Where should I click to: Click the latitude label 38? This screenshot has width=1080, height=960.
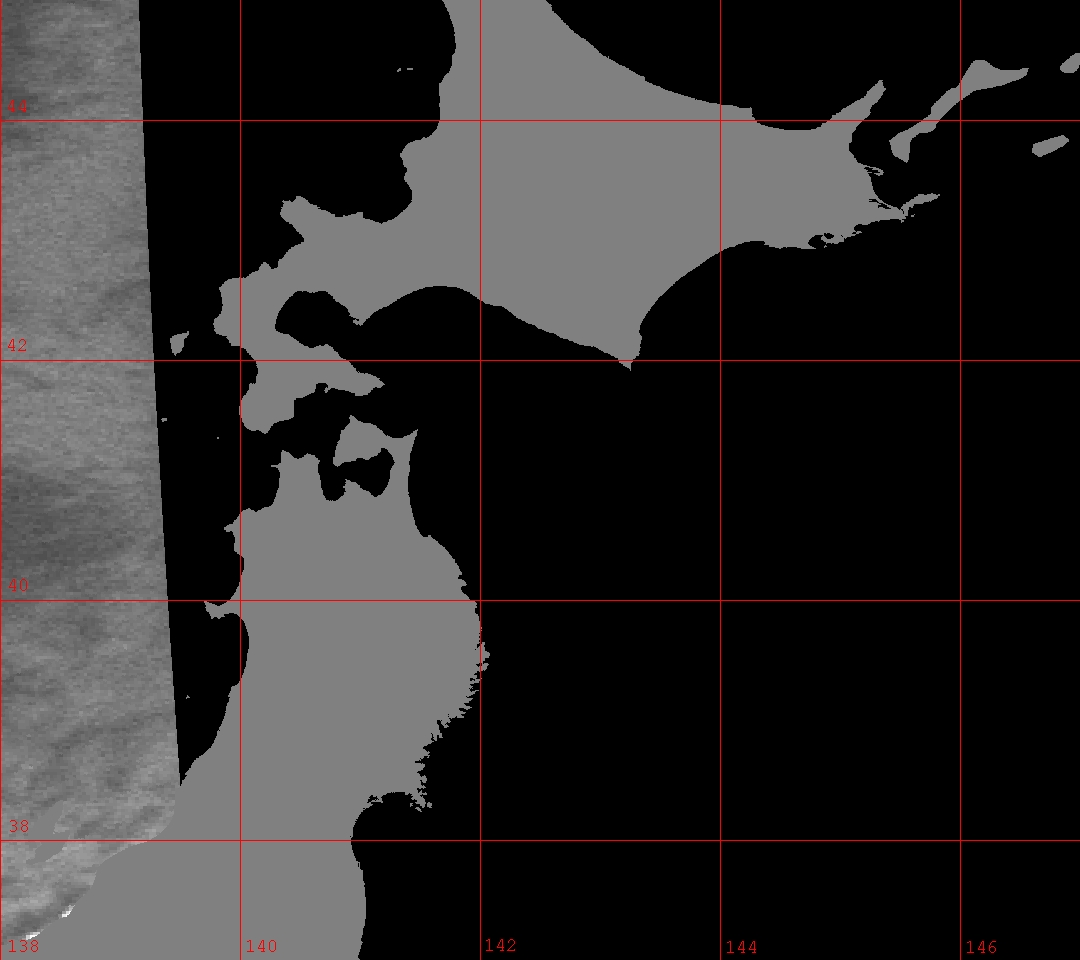coord(19,826)
